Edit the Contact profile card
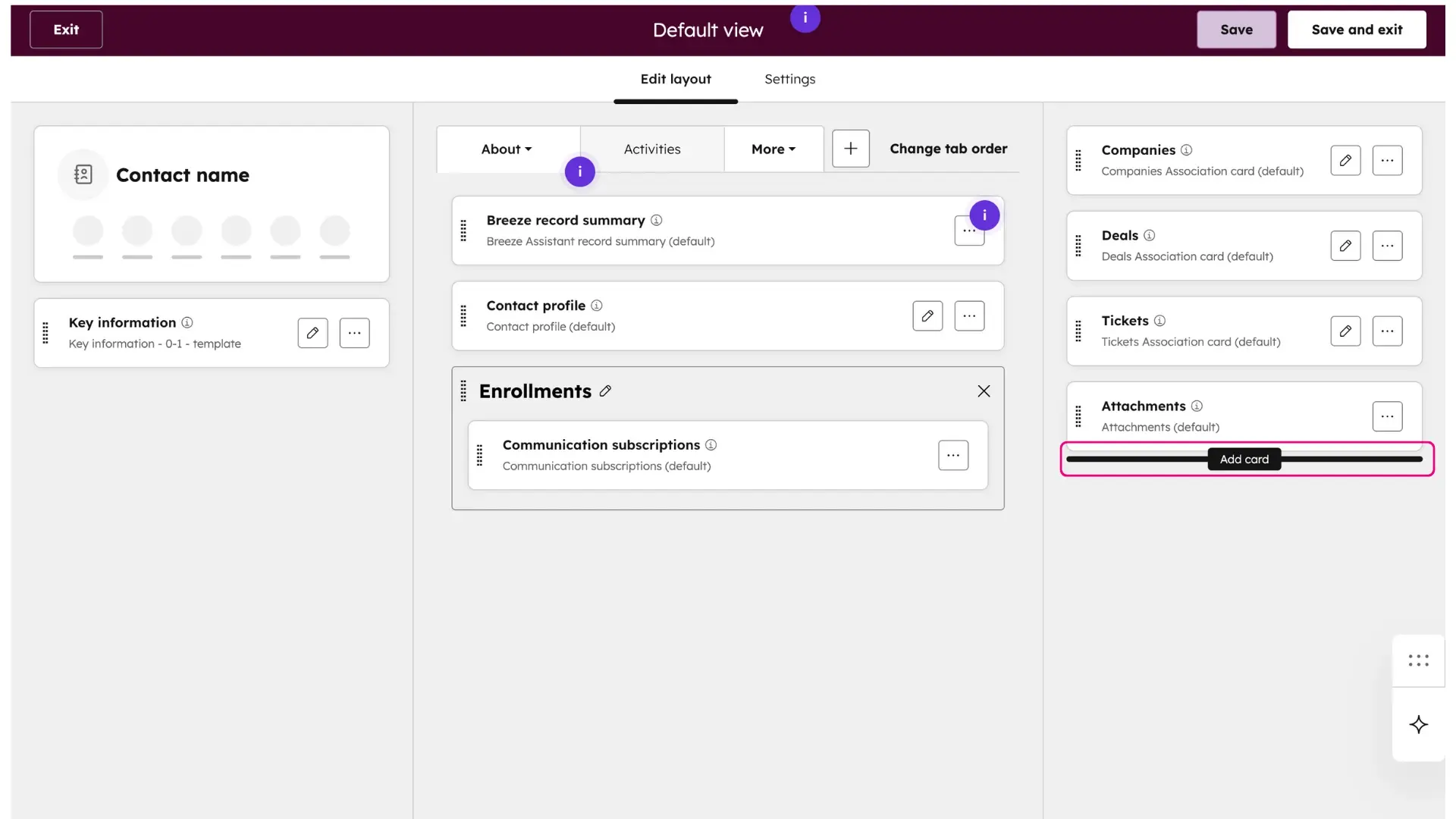 pyautogui.click(x=927, y=315)
